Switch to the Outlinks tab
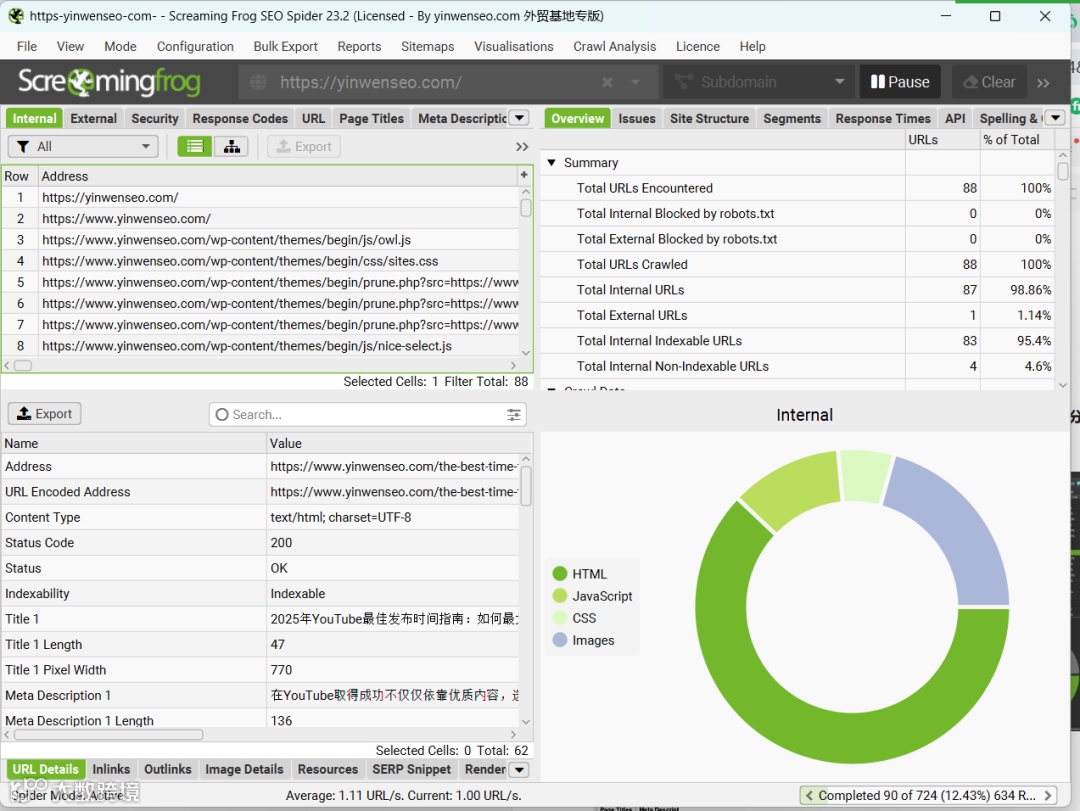This screenshot has height=811, width=1080. [x=167, y=769]
